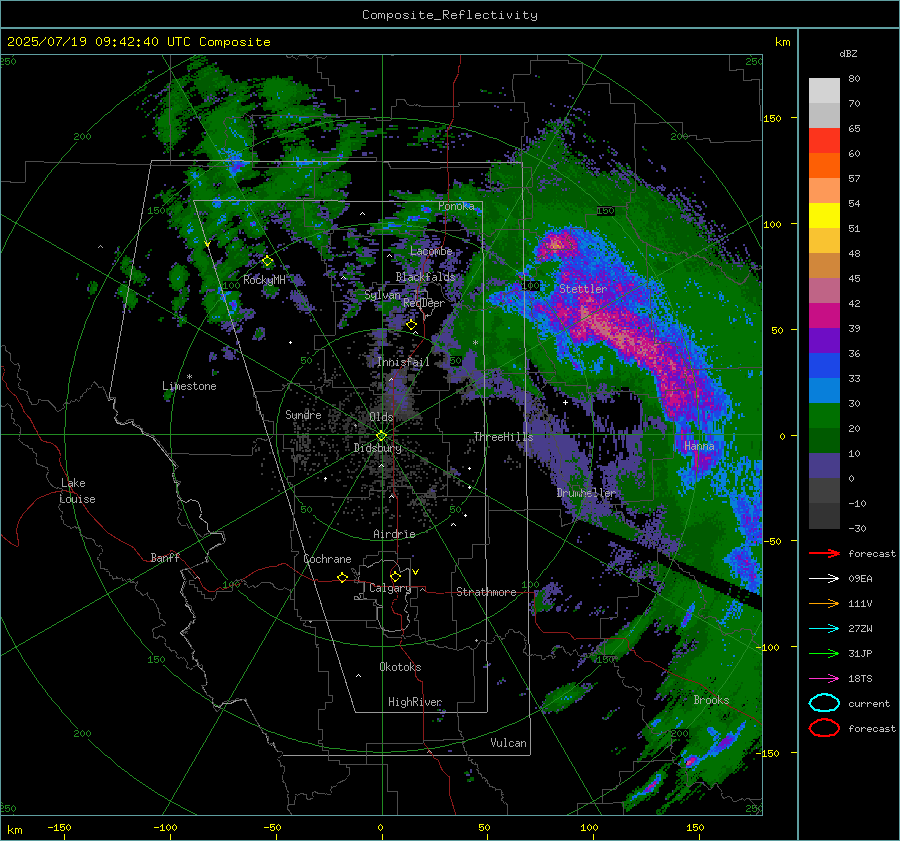This screenshot has height=841, width=900.
Task: Click the Drumheller city label
Action: (586, 493)
